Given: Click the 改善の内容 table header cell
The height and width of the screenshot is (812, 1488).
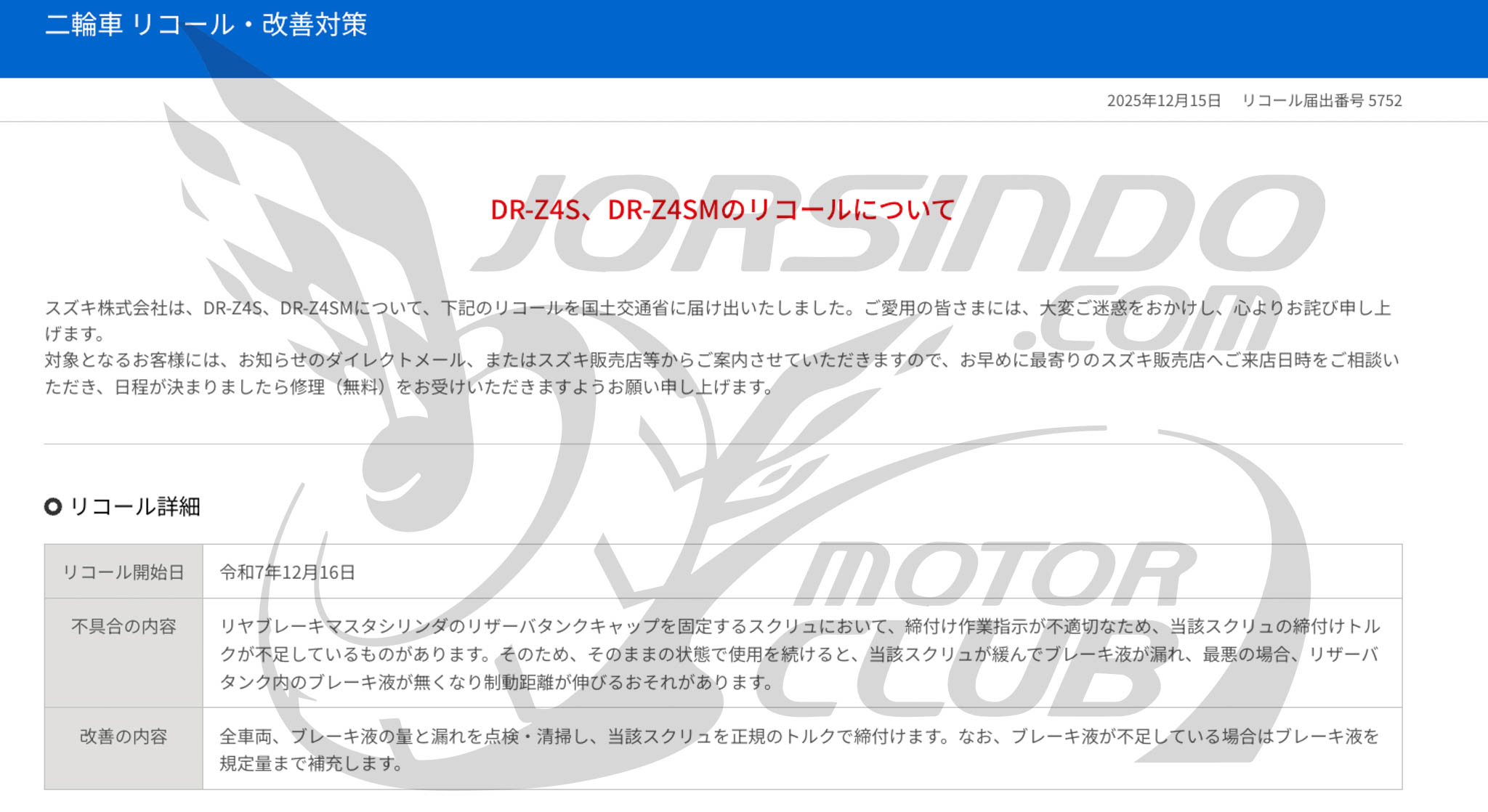Looking at the screenshot, I should [x=124, y=748].
